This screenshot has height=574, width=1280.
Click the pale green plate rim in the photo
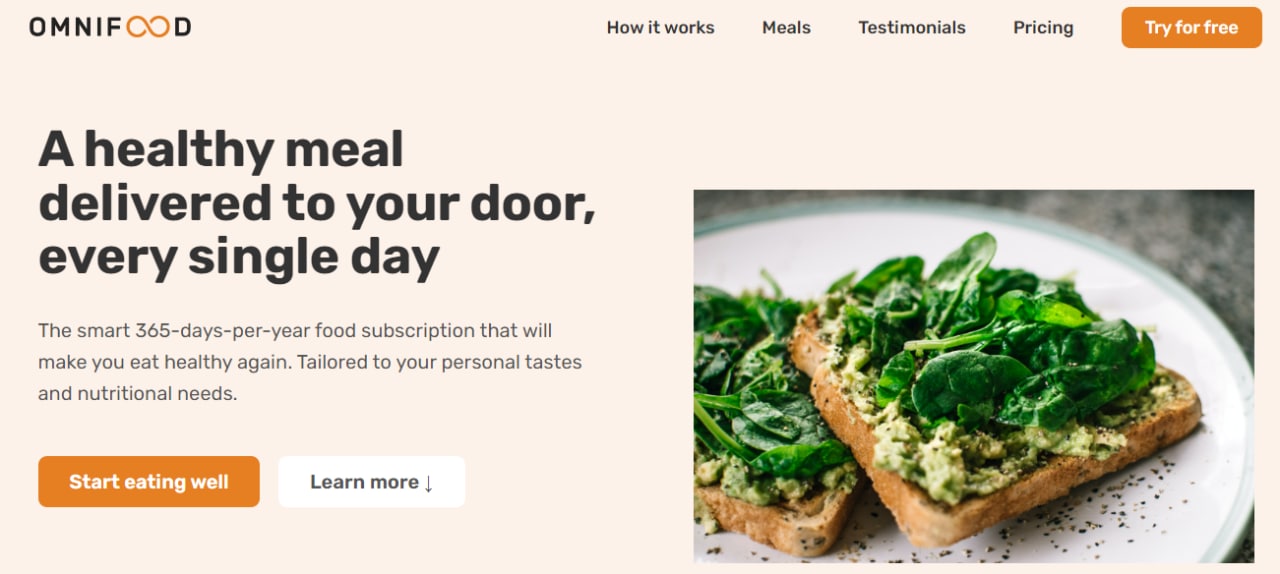tap(1228, 420)
